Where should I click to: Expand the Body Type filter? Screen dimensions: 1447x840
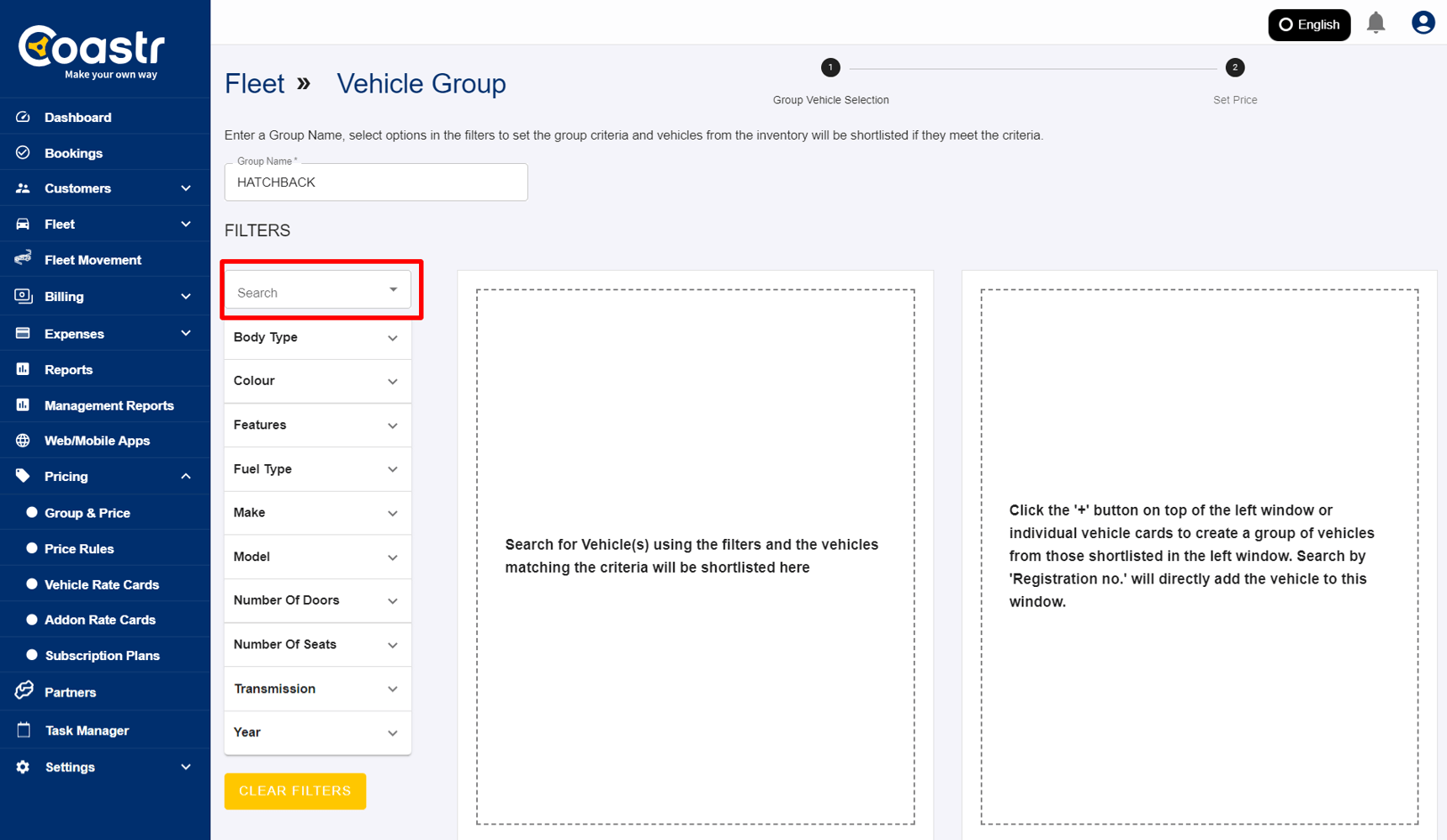click(x=316, y=337)
